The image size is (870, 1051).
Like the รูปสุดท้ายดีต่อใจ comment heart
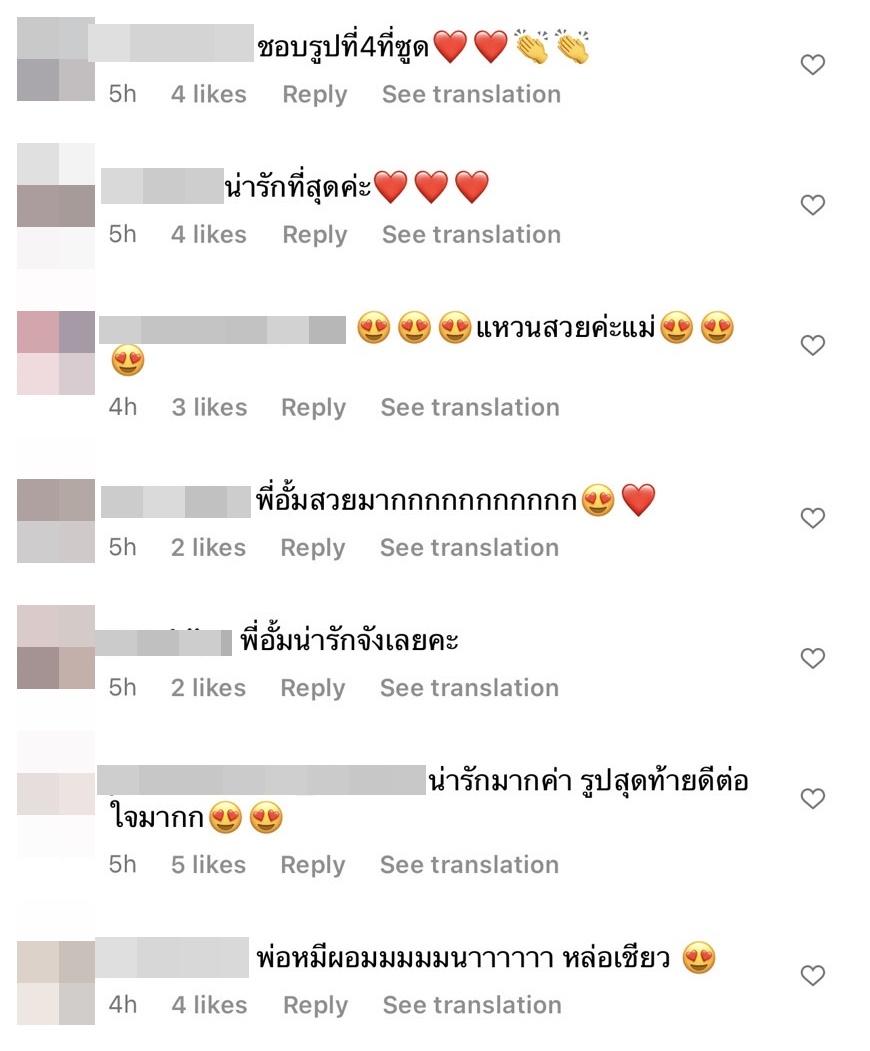pos(812,798)
